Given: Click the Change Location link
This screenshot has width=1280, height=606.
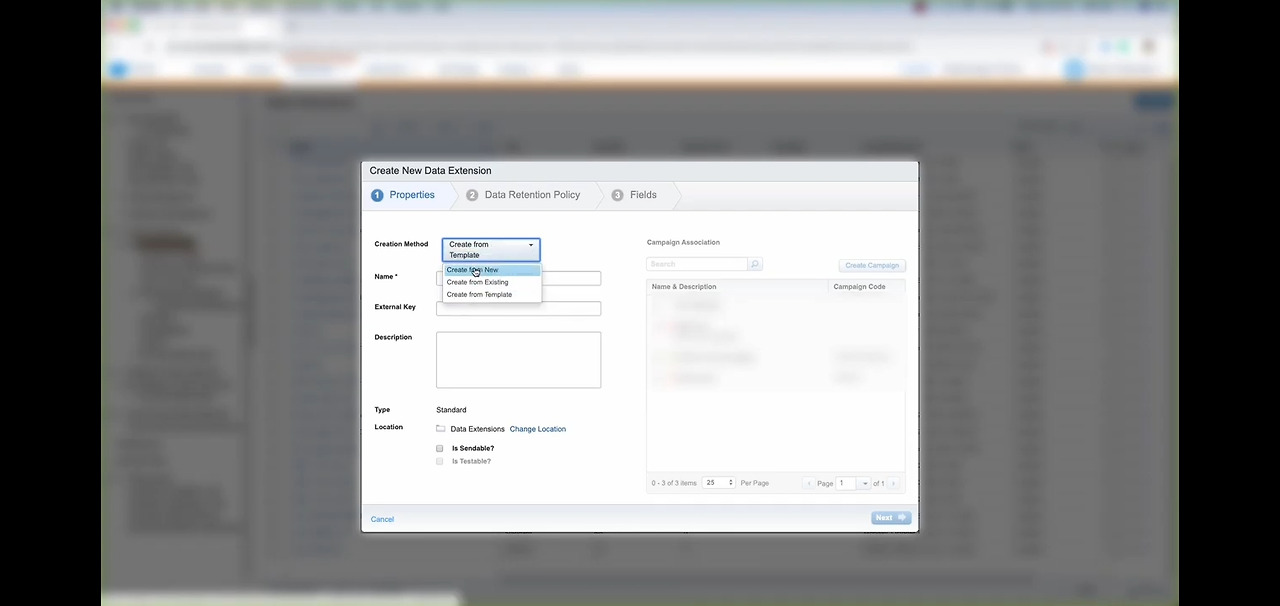Looking at the screenshot, I should [x=538, y=429].
